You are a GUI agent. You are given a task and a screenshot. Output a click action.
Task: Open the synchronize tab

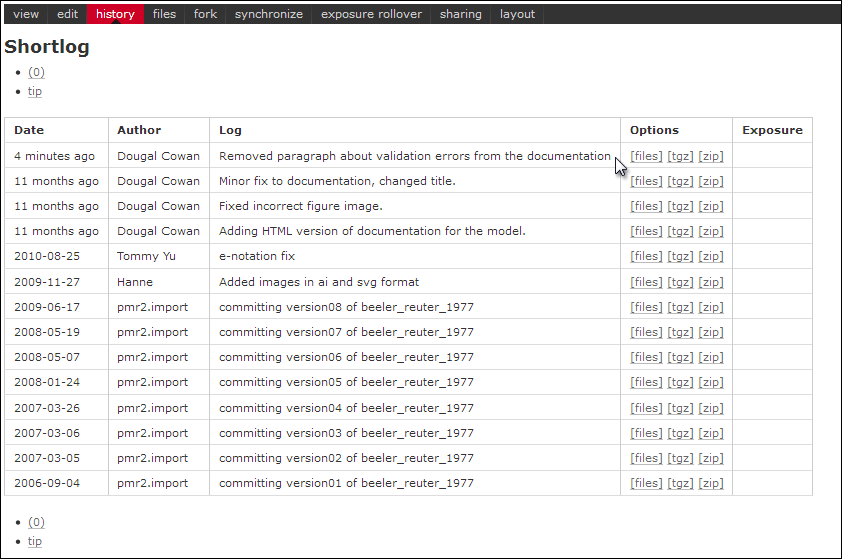[268, 14]
